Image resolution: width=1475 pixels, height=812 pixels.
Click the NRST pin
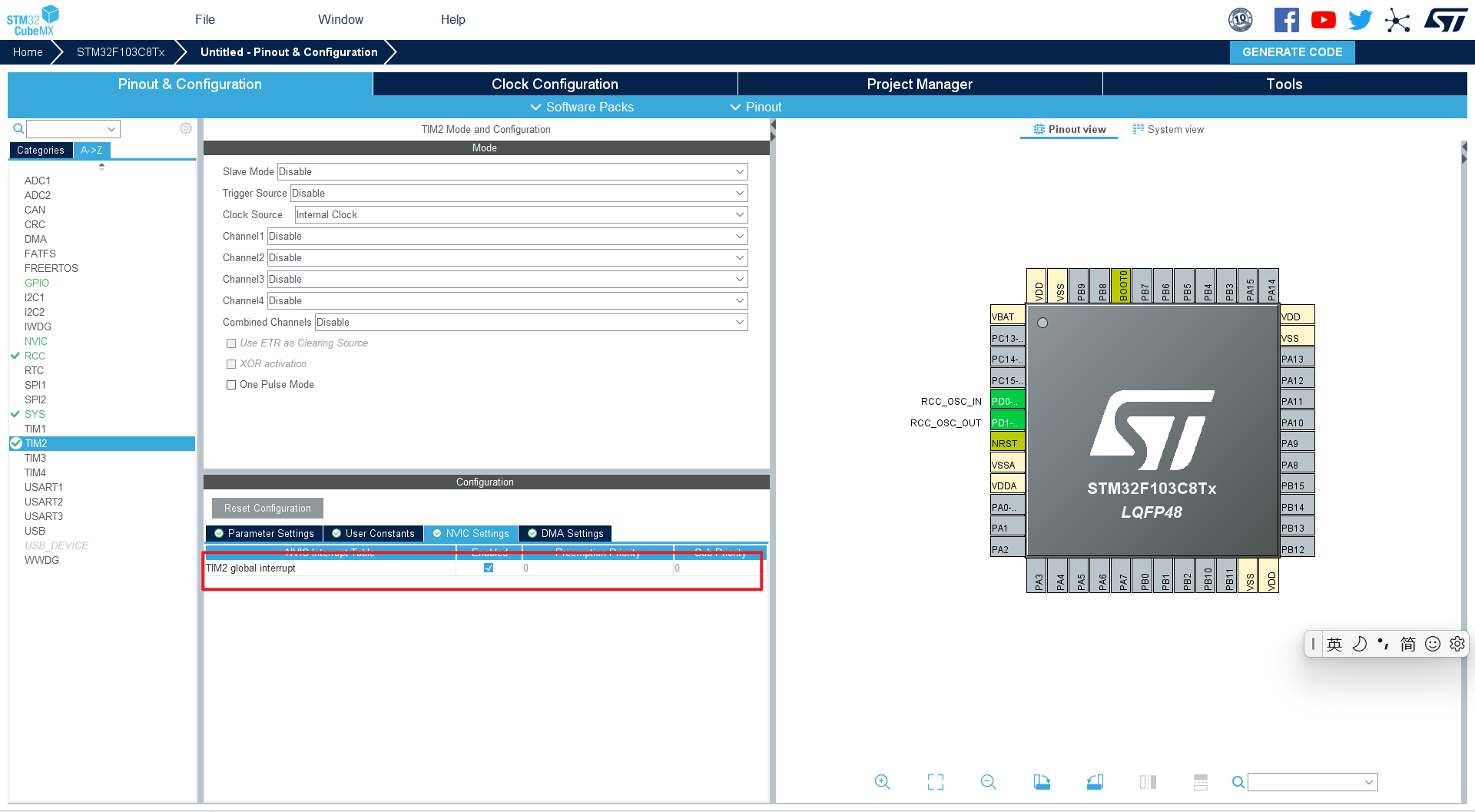[x=1007, y=443]
